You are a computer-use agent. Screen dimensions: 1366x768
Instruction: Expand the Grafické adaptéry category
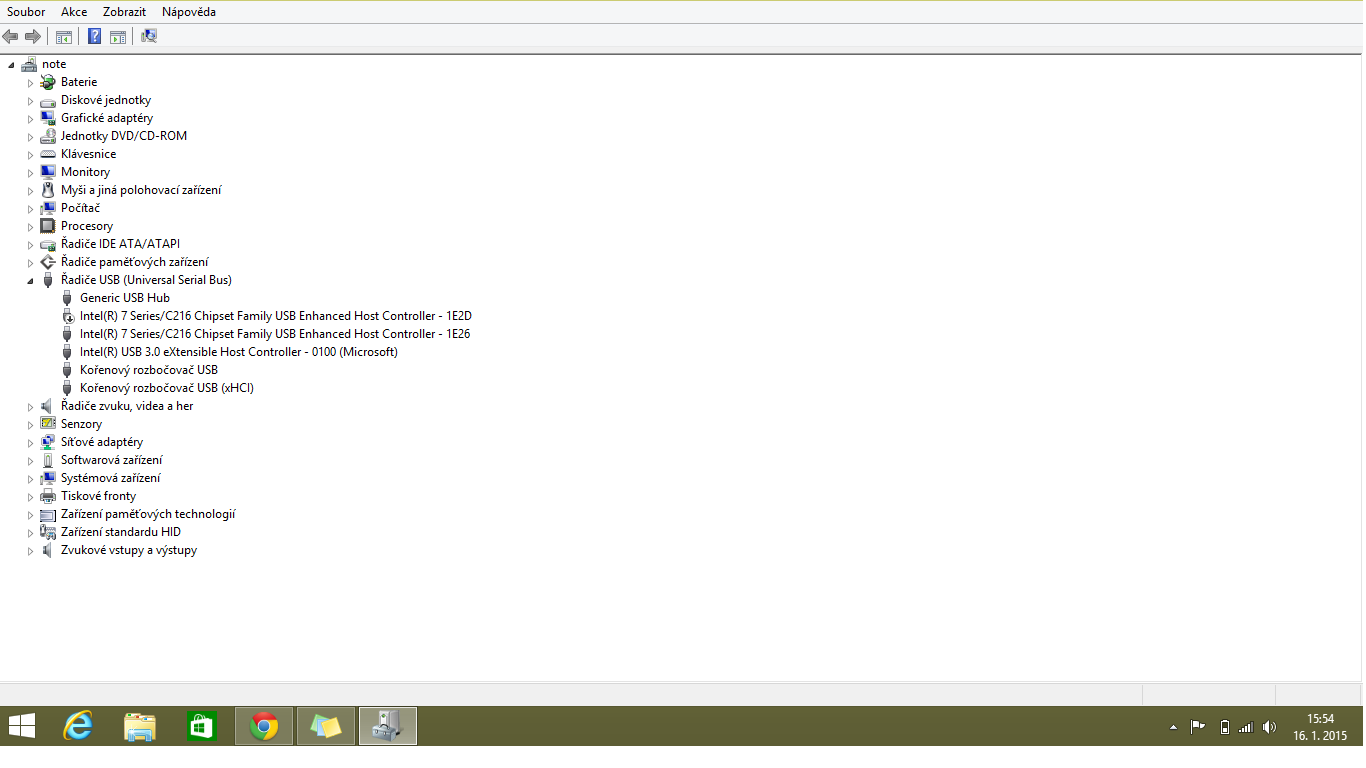pos(30,119)
